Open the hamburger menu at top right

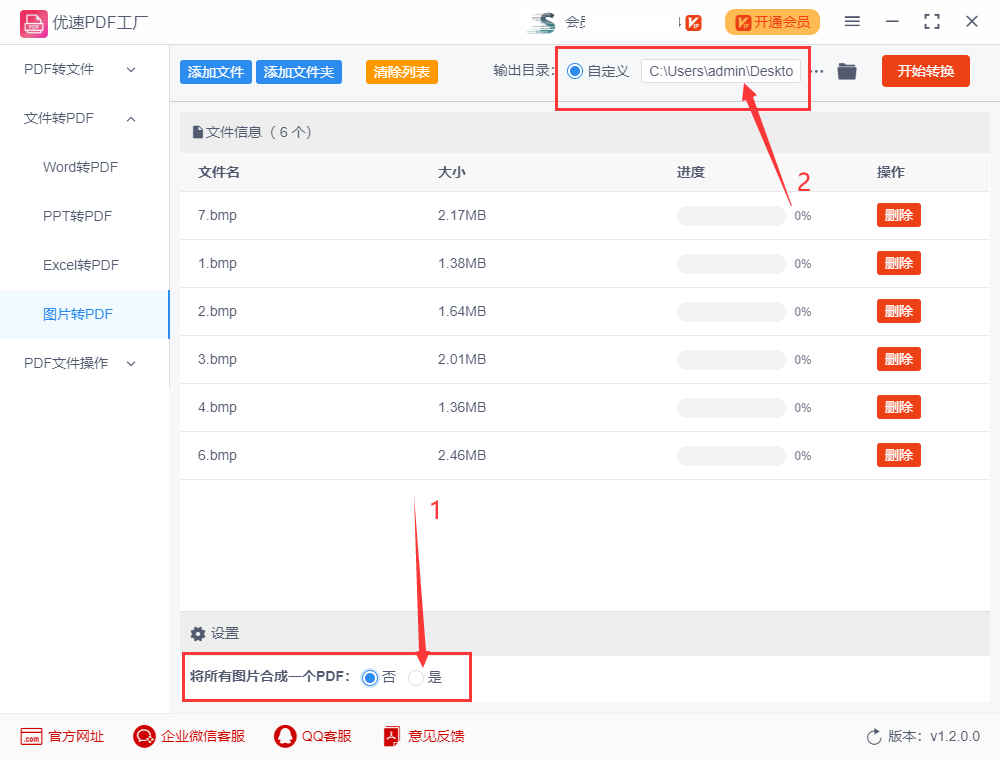(x=852, y=21)
